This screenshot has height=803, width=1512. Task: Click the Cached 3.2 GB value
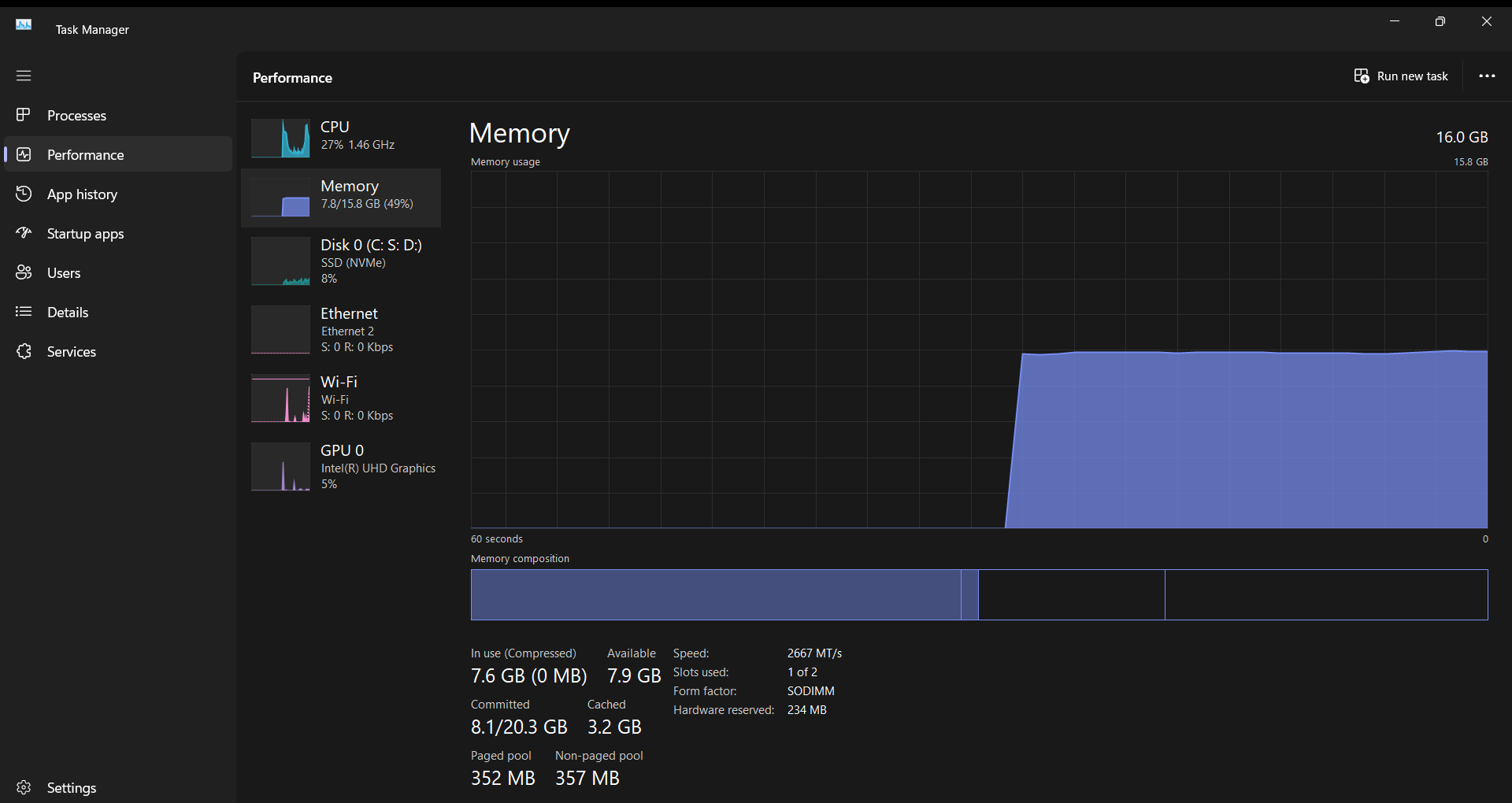click(x=614, y=727)
